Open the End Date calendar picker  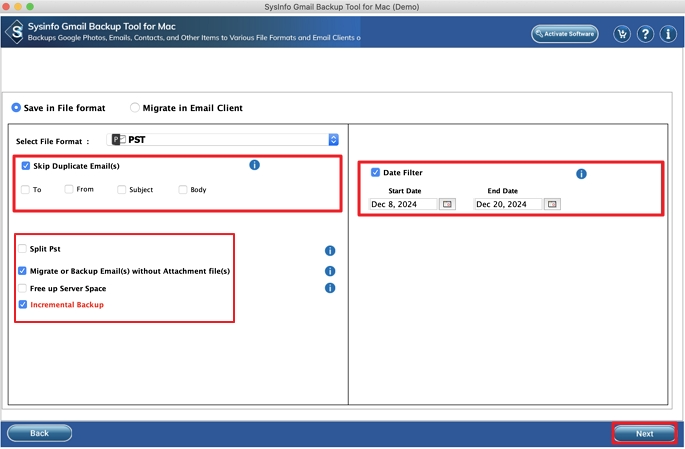(552, 204)
